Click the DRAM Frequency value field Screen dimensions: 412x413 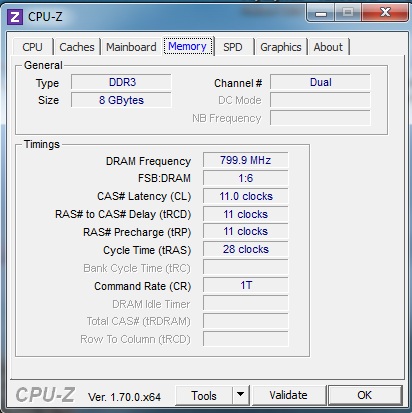(x=245, y=160)
